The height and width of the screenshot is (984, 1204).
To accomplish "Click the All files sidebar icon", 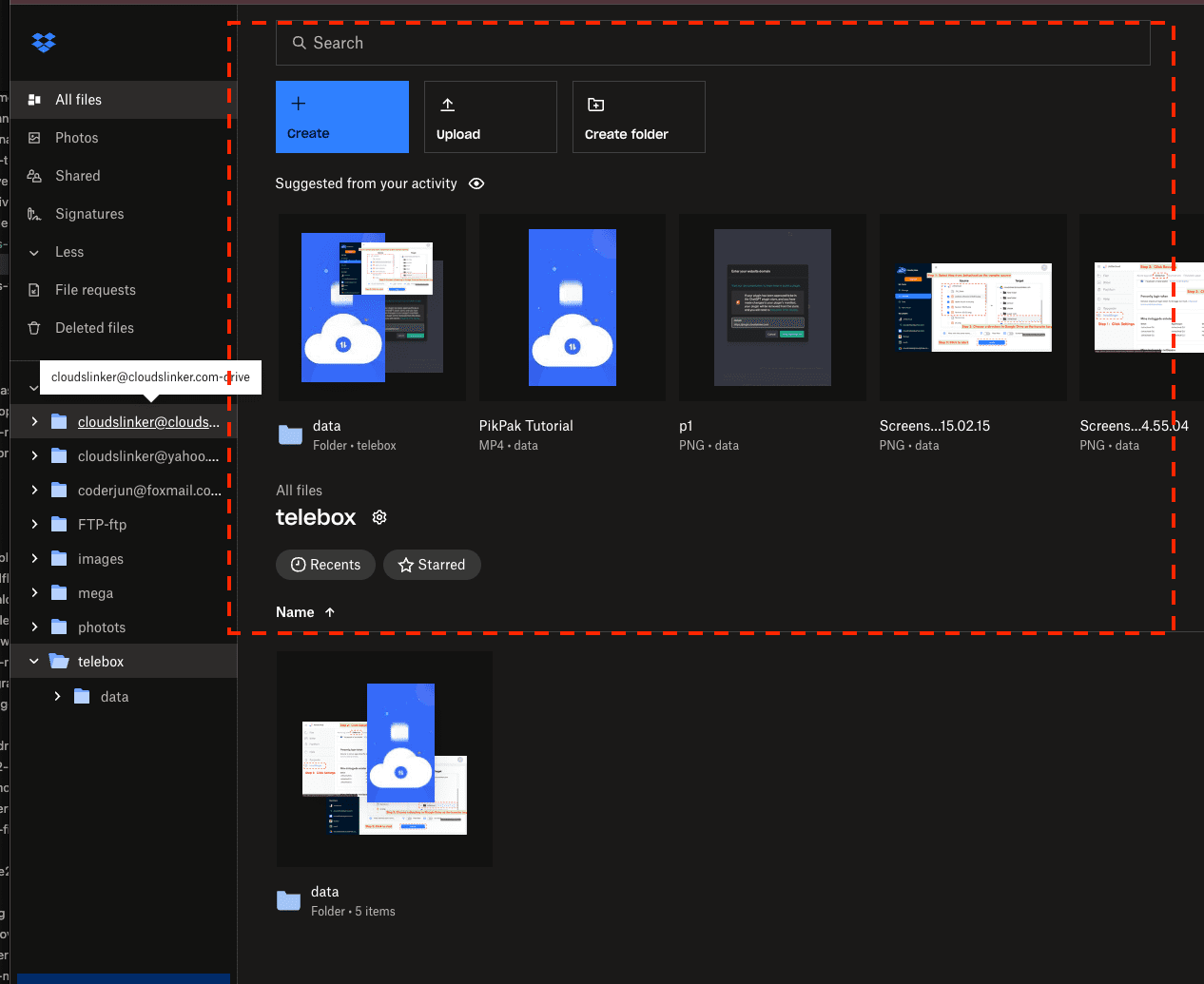I will (34, 100).
